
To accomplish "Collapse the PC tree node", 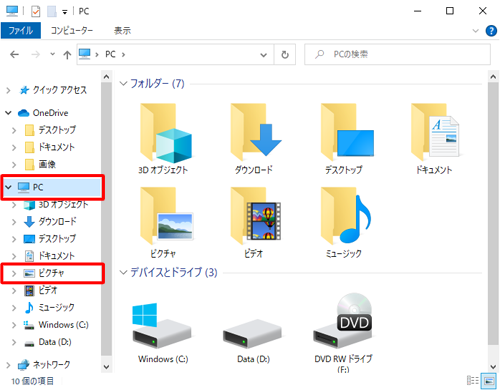I will [9, 187].
